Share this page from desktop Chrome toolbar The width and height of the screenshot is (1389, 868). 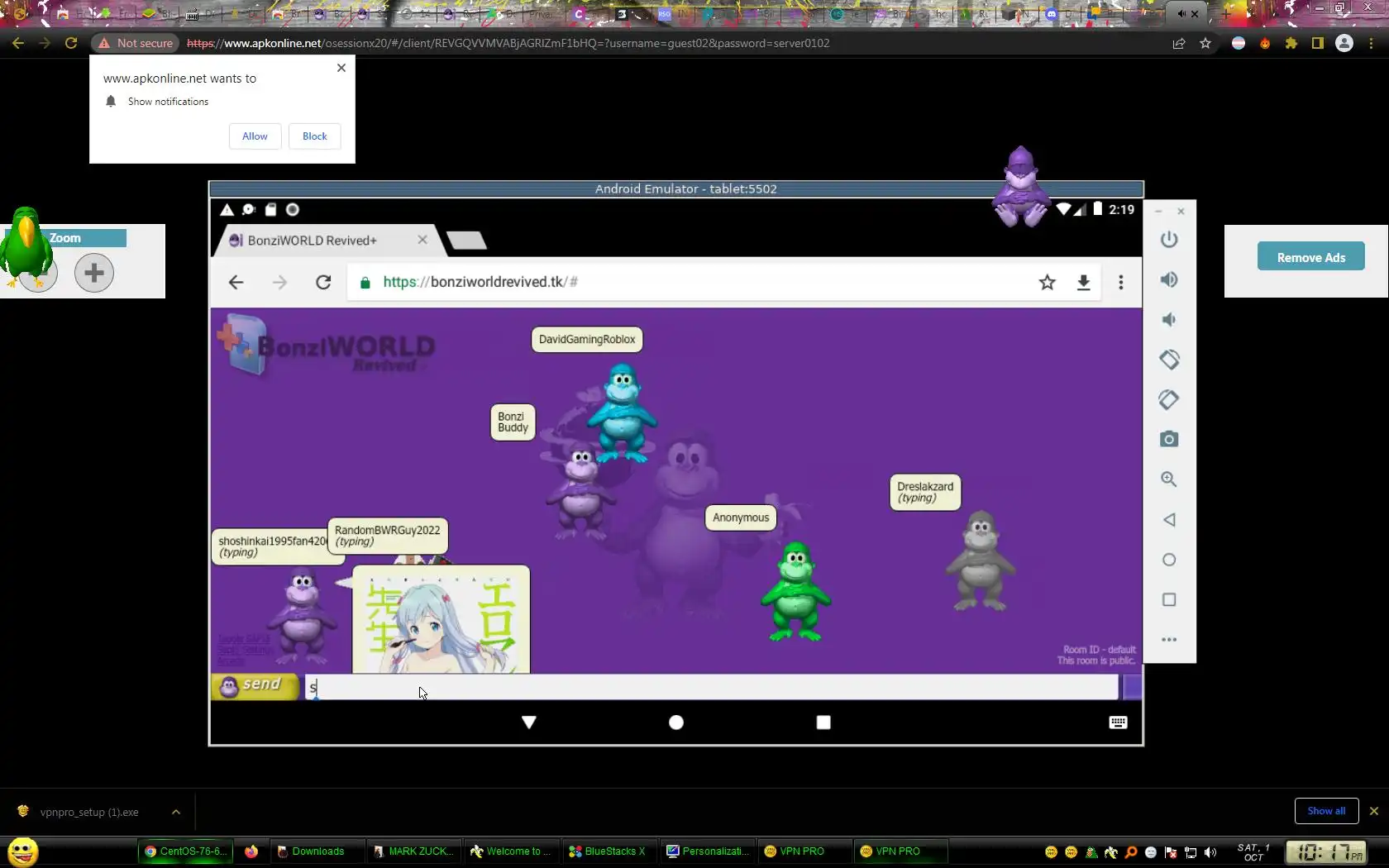pos(1179,43)
